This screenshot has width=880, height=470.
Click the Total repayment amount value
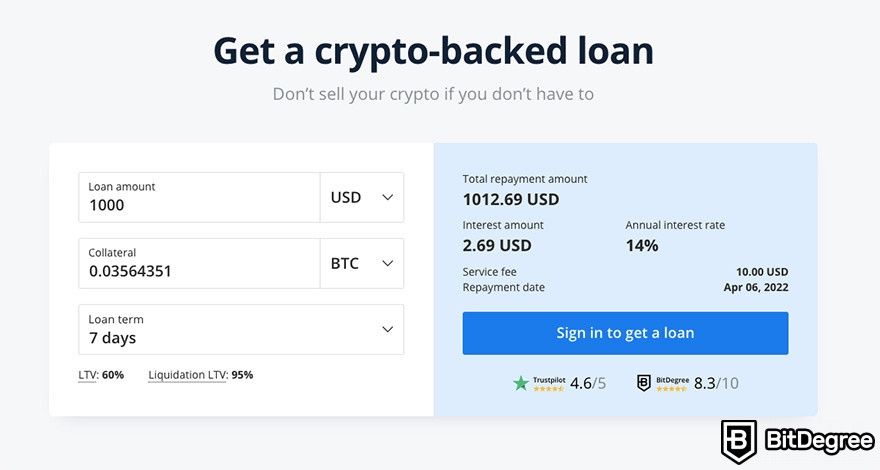click(x=511, y=199)
